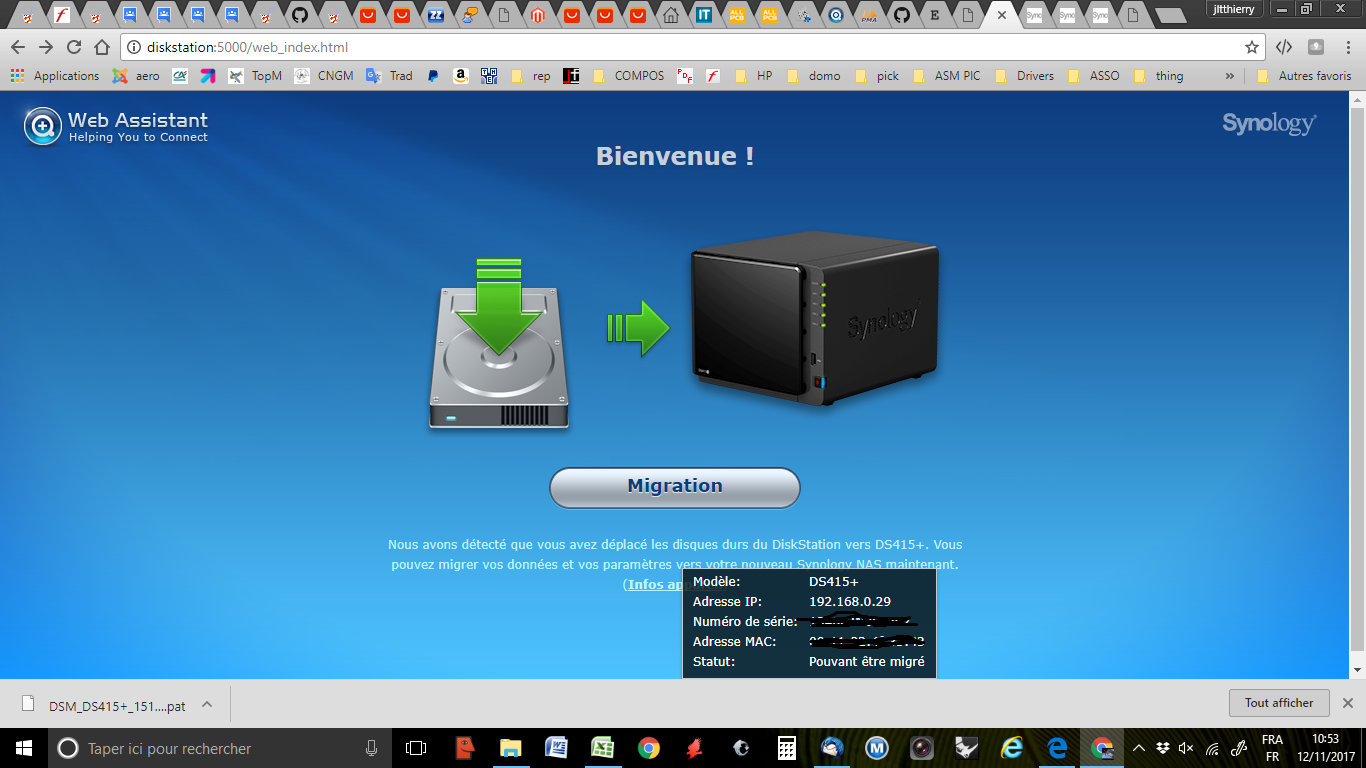Open the taskbar clock showing 10:53
This screenshot has height=768, width=1366.
tap(1325, 748)
